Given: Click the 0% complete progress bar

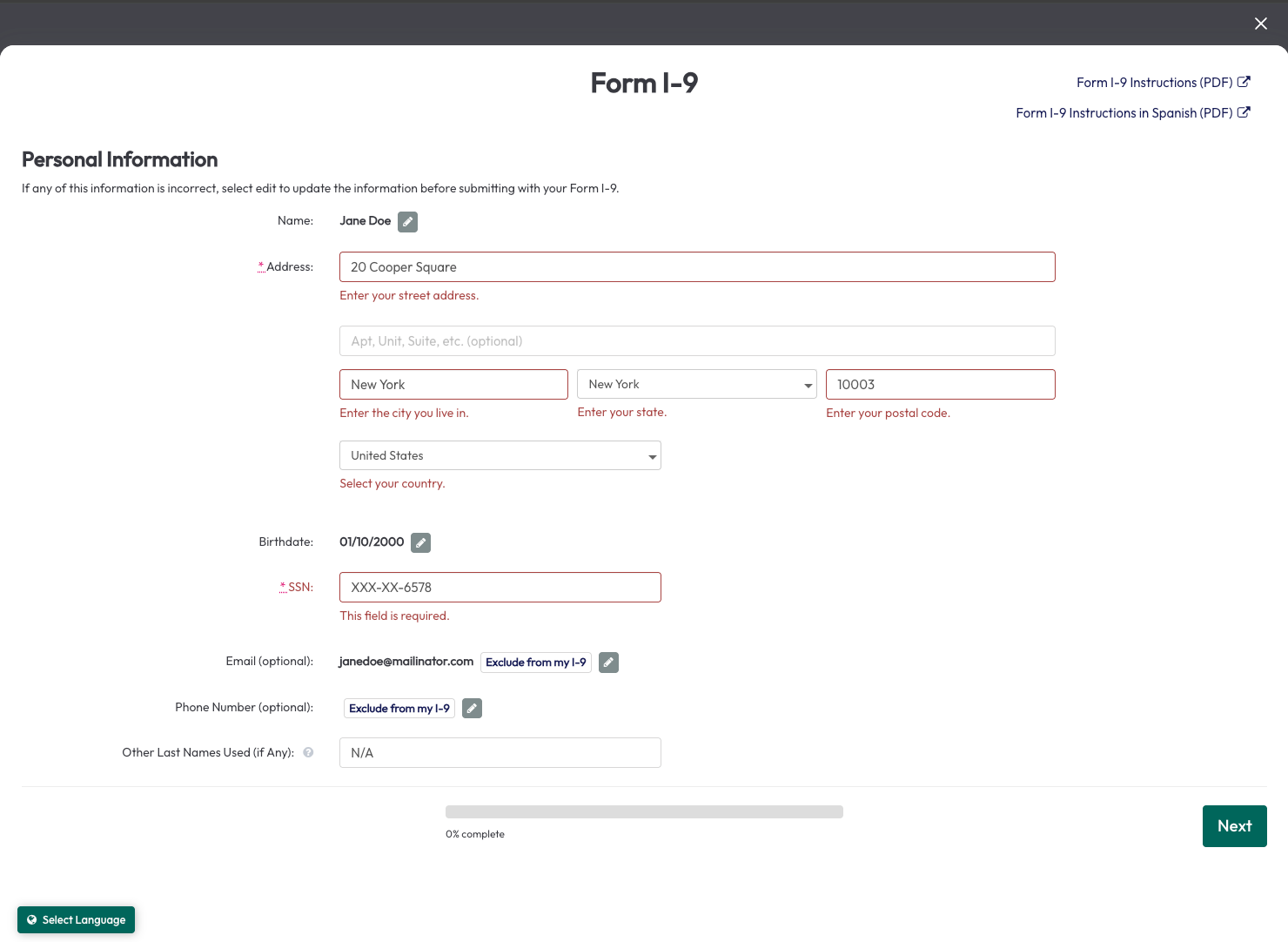Looking at the screenshot, I should tap(644, 812).
